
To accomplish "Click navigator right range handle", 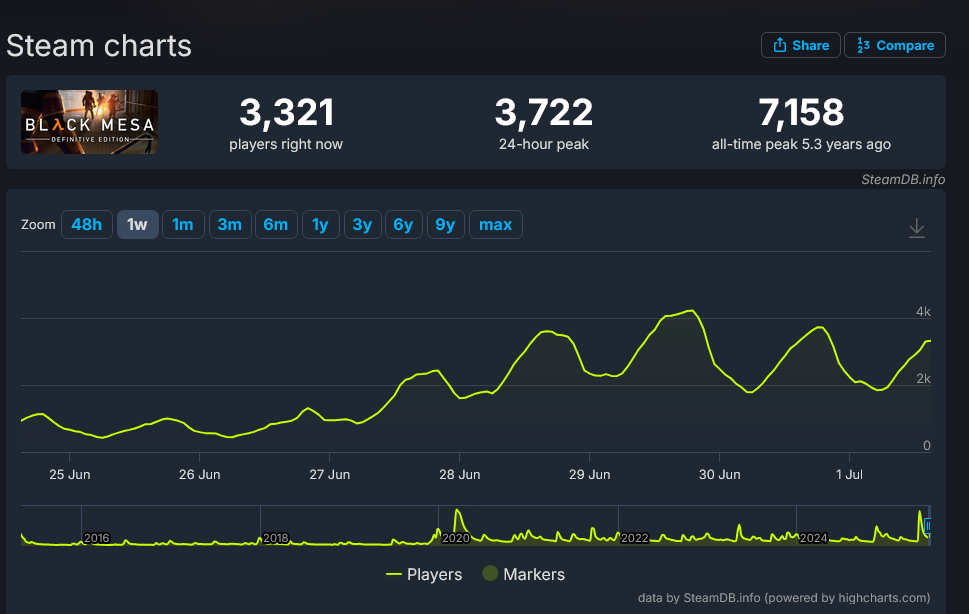I will [928, 526].
